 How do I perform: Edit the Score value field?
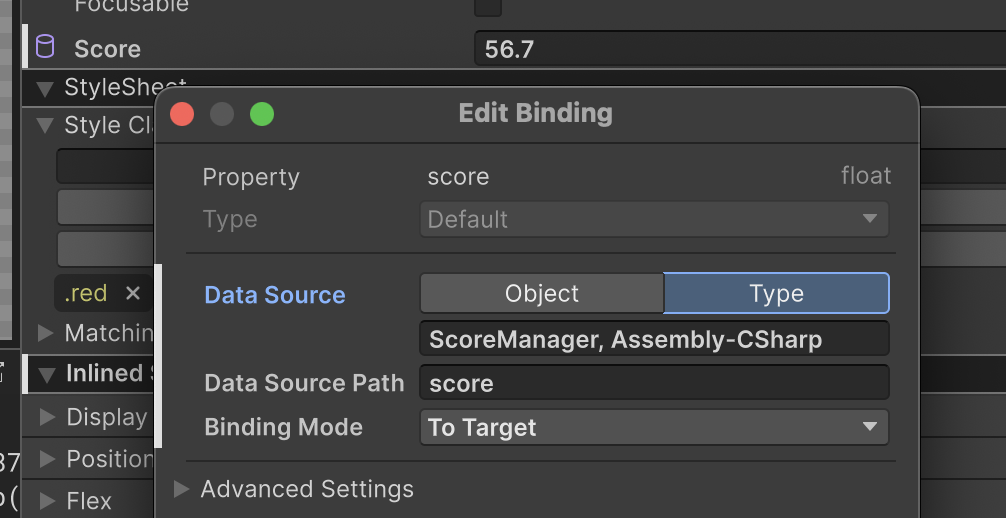coord(740,49)
